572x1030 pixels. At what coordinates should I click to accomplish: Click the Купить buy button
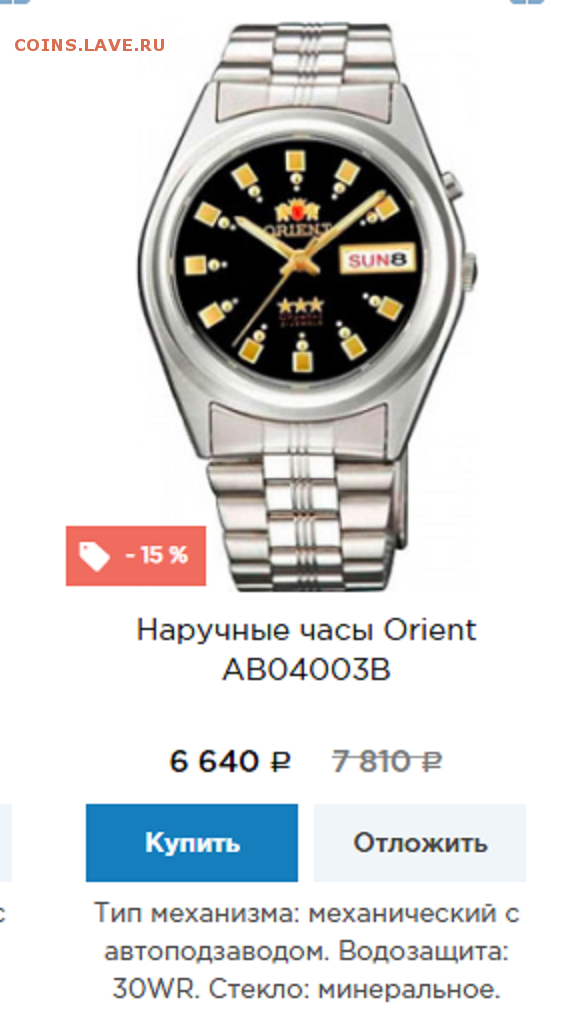pos(192,843)
